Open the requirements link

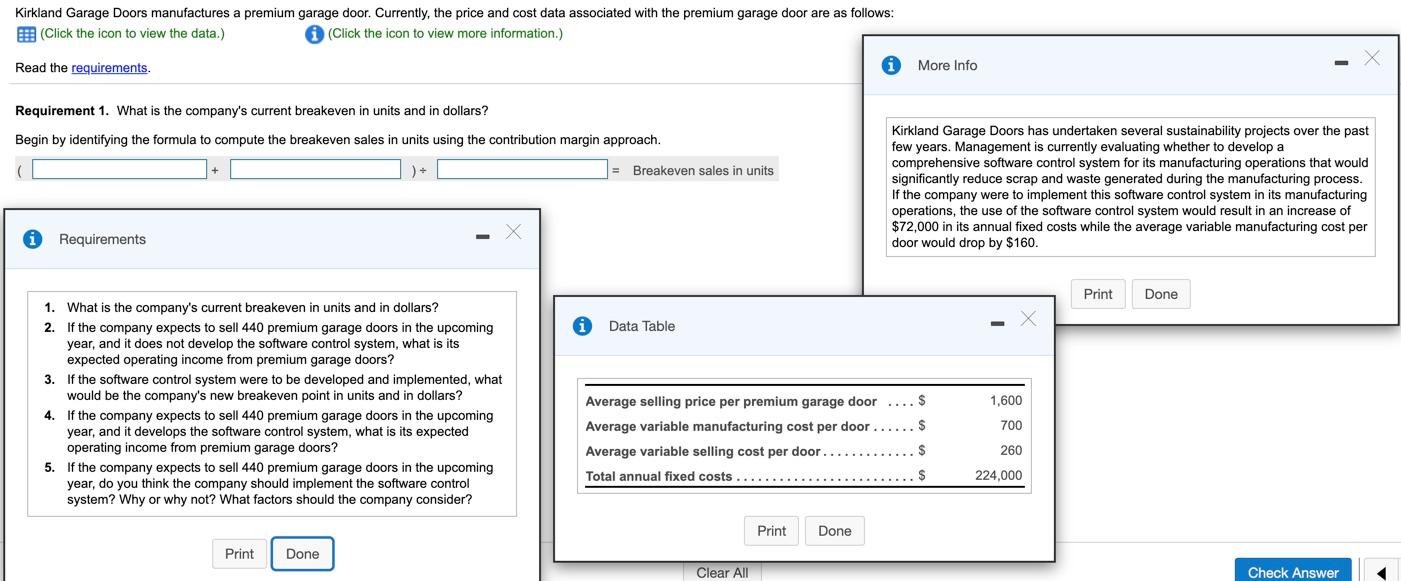[x=110, y=68]
